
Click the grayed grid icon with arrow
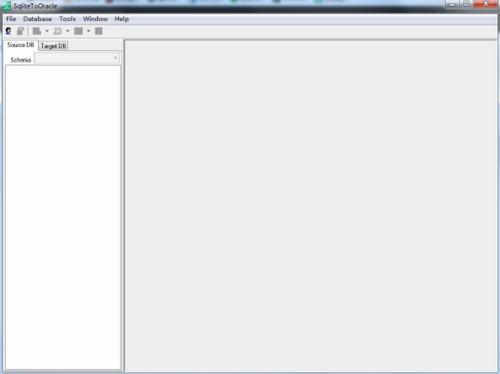[78, 31]
